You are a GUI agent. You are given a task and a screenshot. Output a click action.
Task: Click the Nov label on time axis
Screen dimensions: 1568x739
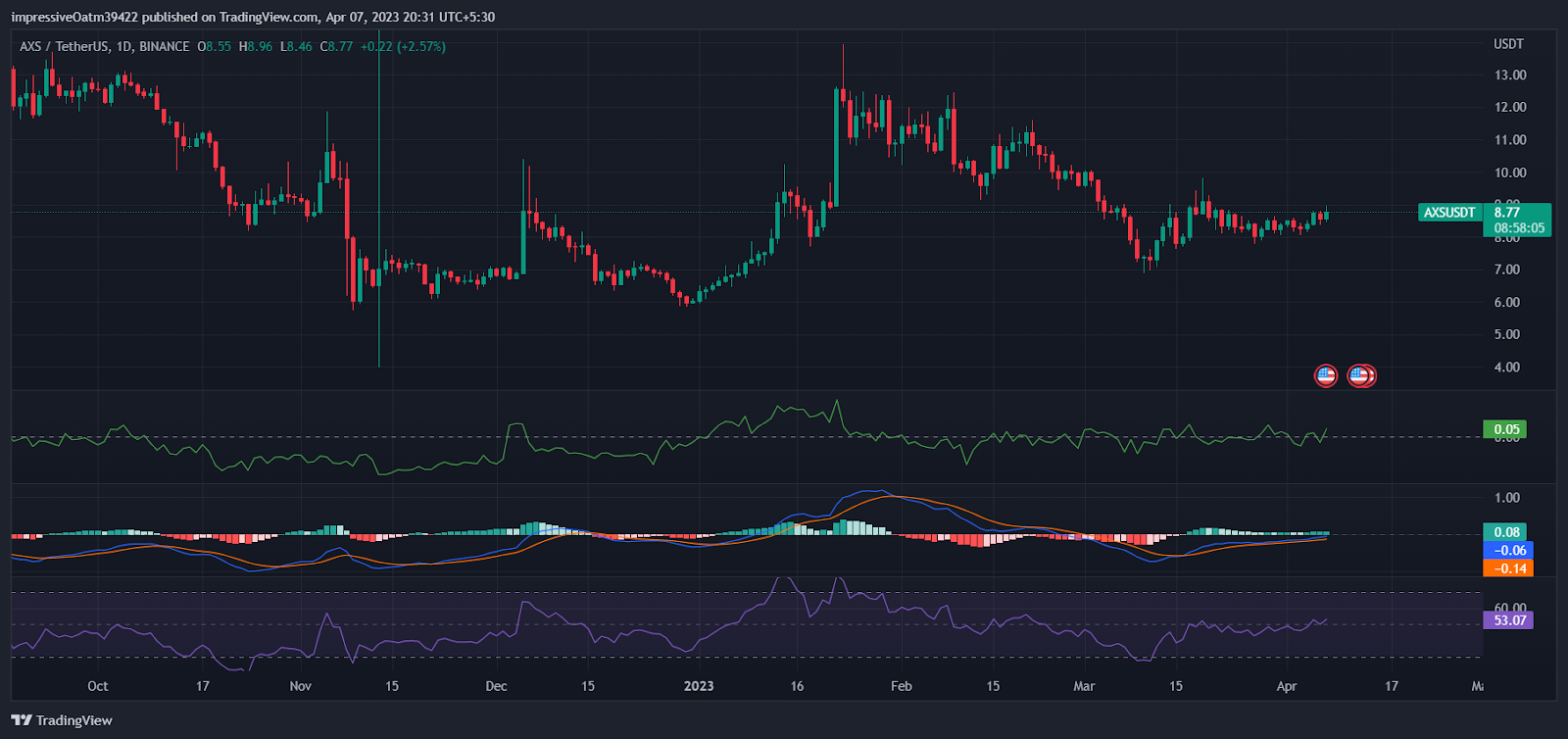(x=301, y=686)
